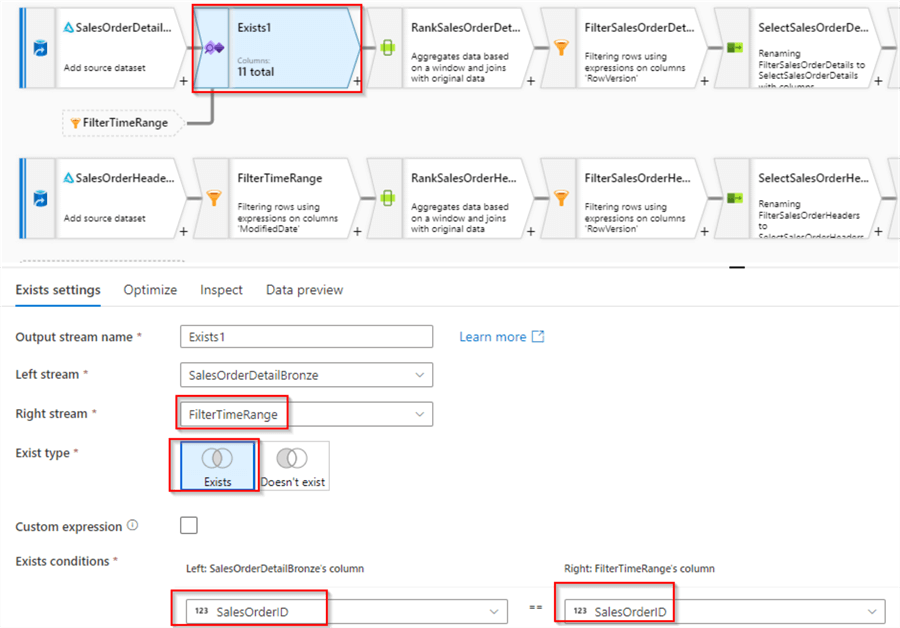Click the FilterTimeRange funnel icon in second row
Viewport: 900px width, 628px height.
coord(214,198)
